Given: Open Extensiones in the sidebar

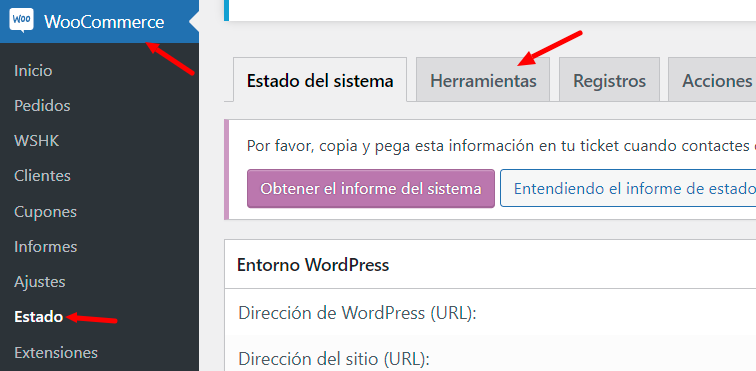Looking at the screenshot, I should click(56, 352).
